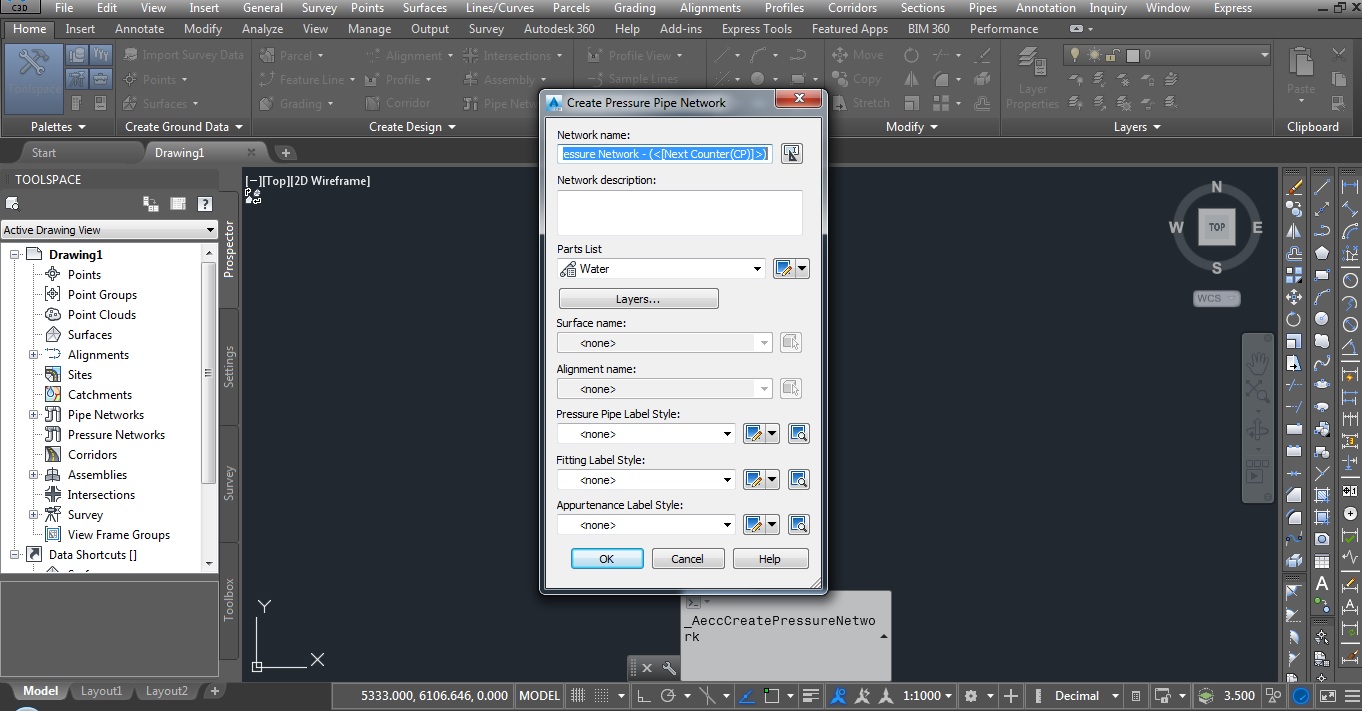The image size is (1362, 711).
Task: Click the Toolspace help question mark icon
Action: pos(203,204)
